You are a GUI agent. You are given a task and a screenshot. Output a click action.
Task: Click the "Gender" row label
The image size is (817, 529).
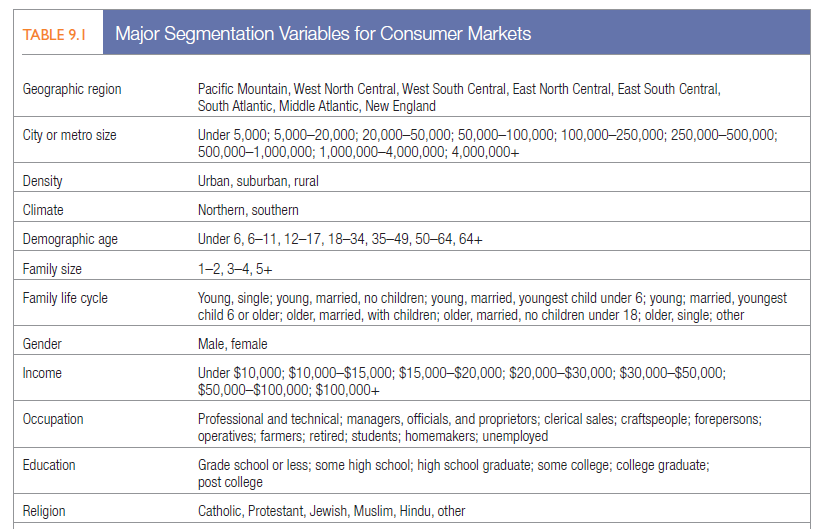(42, 343)
